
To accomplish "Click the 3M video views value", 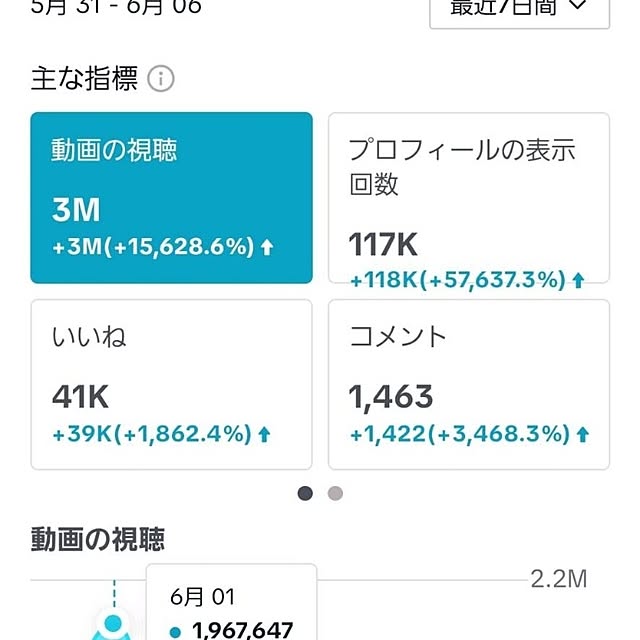I will click(x=76, y=210).
